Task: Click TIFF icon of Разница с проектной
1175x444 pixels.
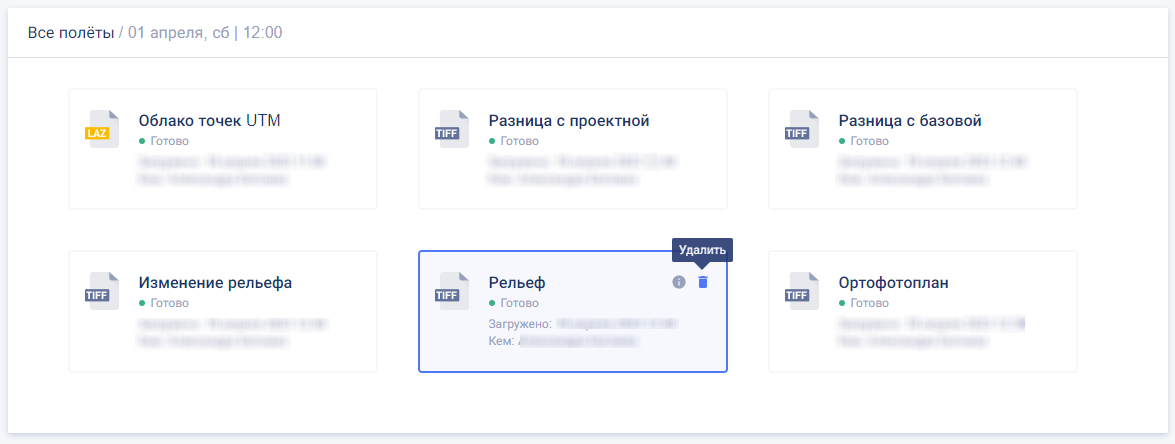Action: pyautogui.click(x=452, y=130)
